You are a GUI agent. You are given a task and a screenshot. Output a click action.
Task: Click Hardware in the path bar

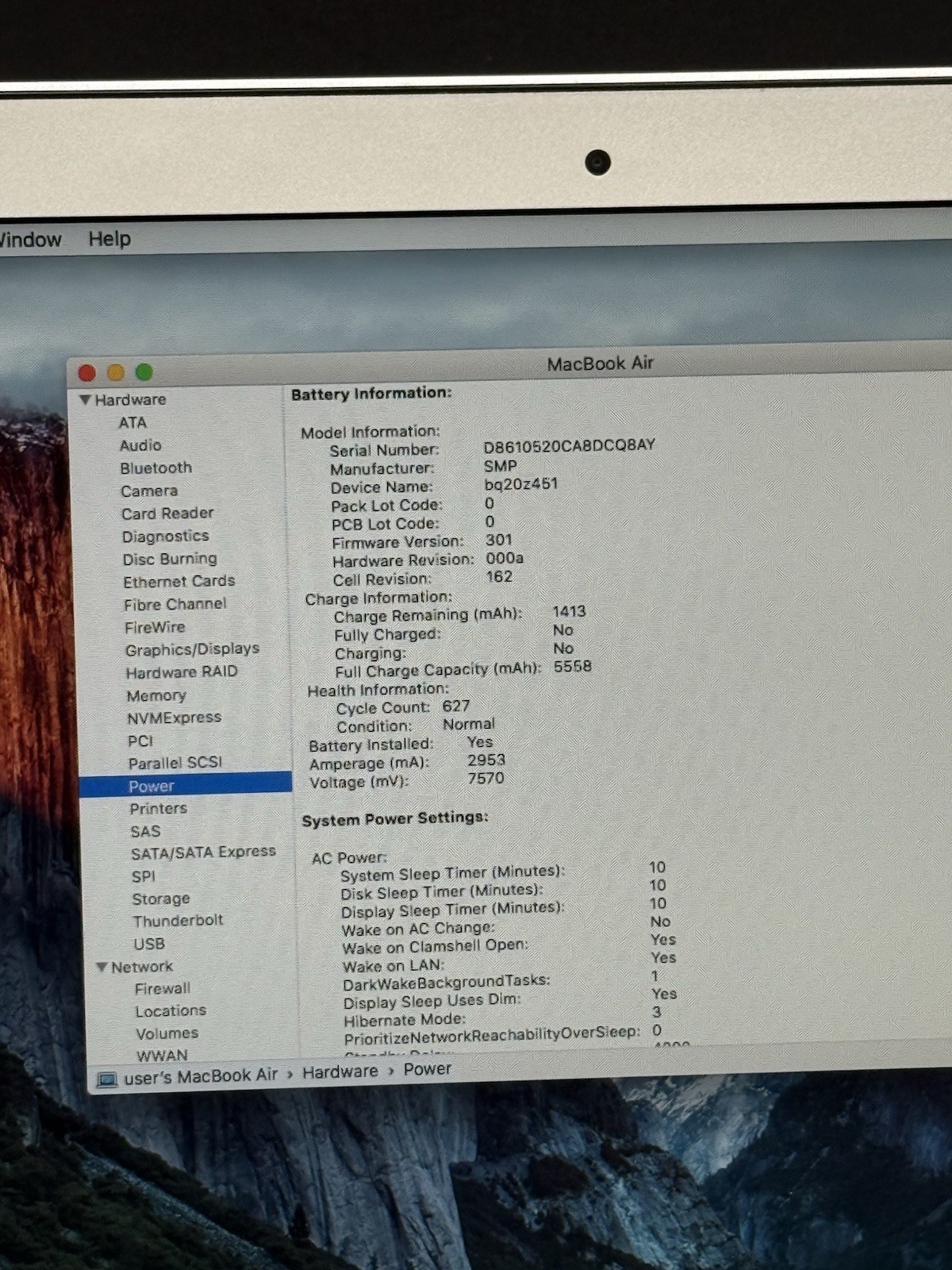[340, 1072]
